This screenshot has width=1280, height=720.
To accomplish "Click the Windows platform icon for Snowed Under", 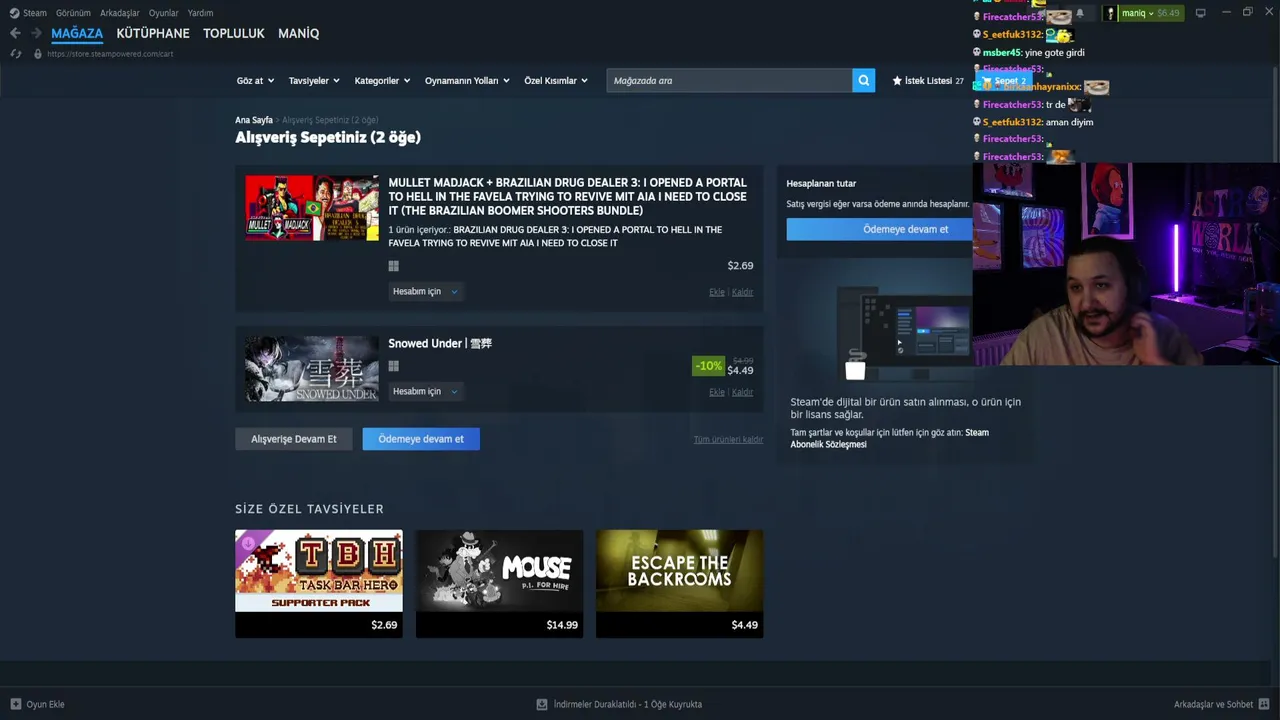I will (394, 366).
